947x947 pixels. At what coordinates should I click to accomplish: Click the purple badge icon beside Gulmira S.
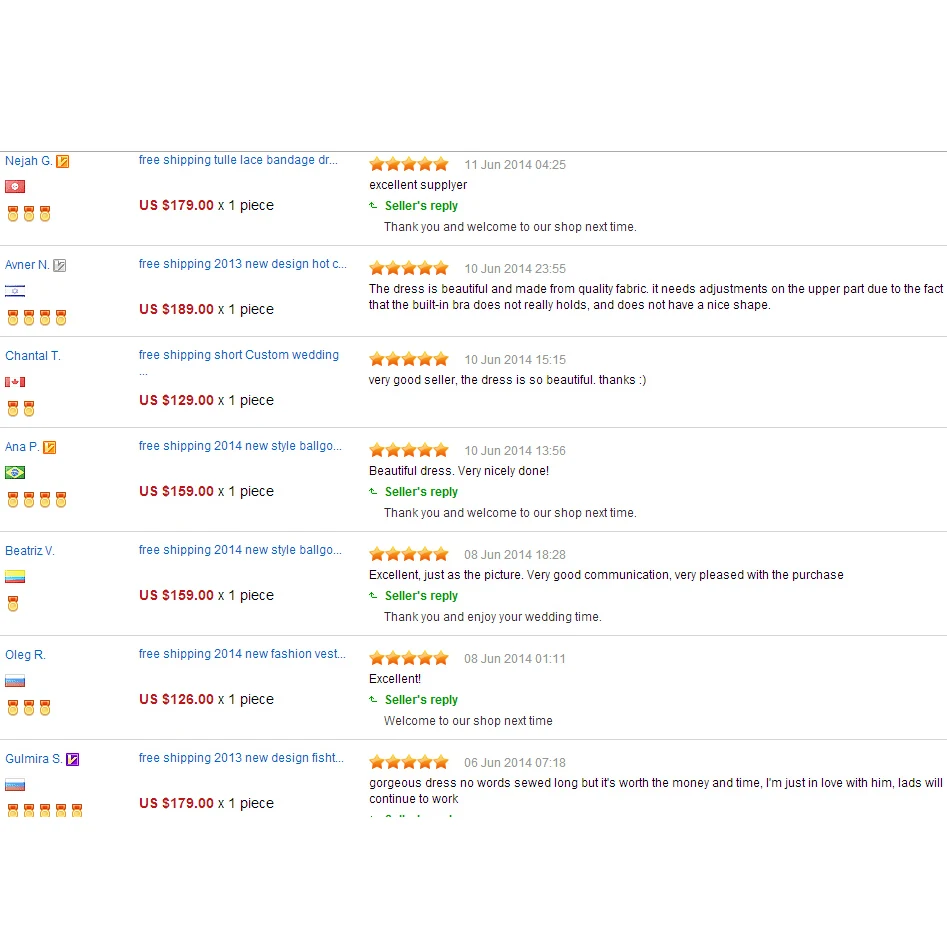(72, 759)
